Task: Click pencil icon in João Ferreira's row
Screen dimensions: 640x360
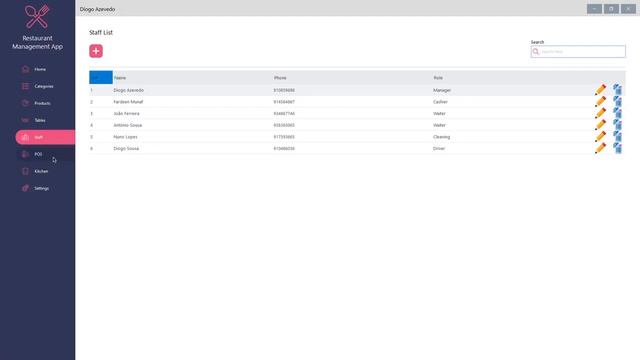Action: (600, 113)
